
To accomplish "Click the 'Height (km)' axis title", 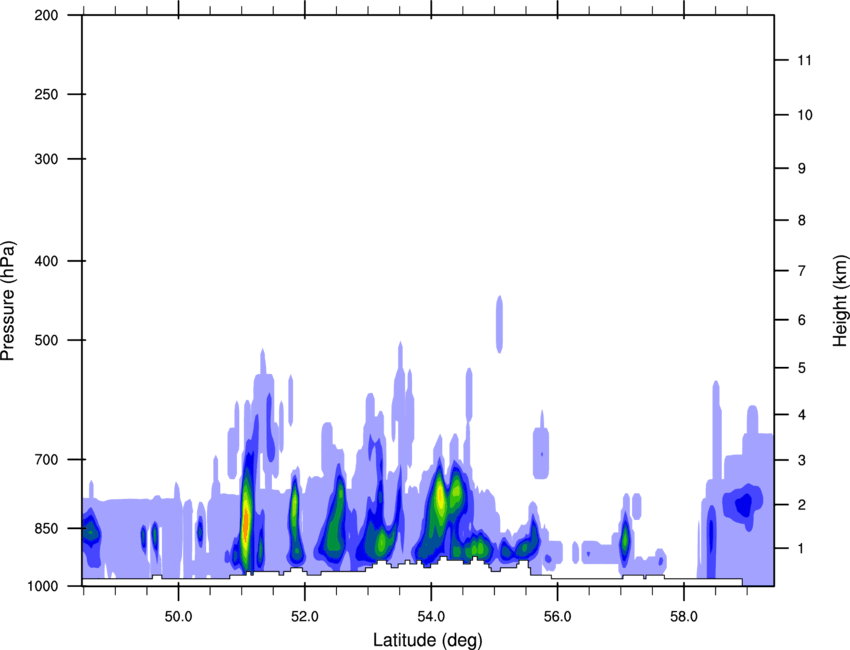I will coord(840,300).
